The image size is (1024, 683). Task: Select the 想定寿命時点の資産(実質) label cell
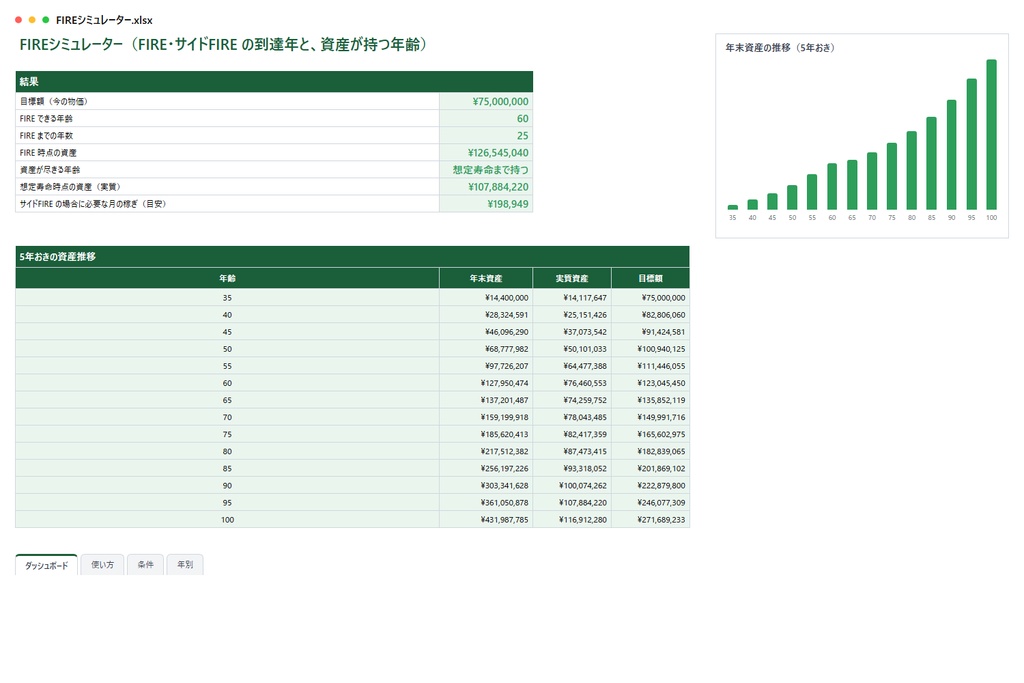(227, 186)
